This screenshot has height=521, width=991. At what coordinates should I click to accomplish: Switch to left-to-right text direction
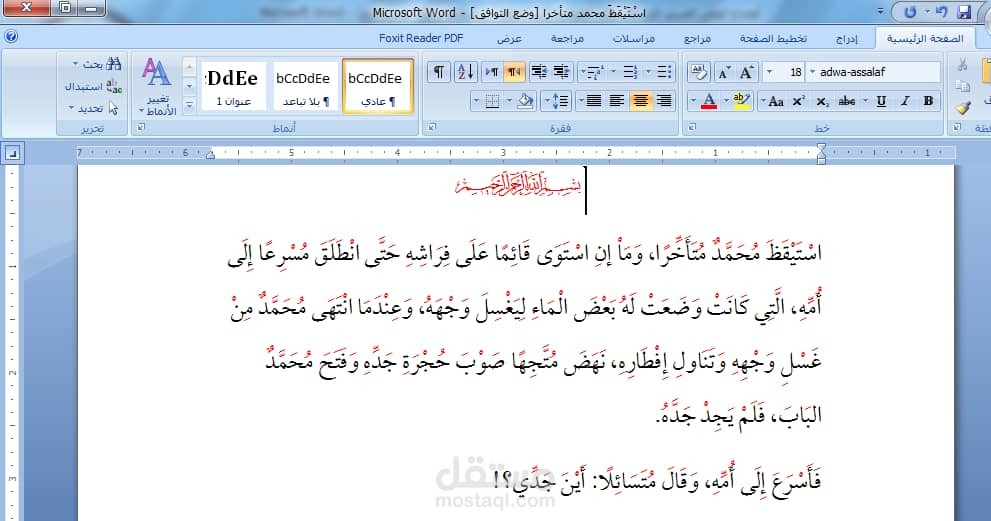click(x=492, y=72)
